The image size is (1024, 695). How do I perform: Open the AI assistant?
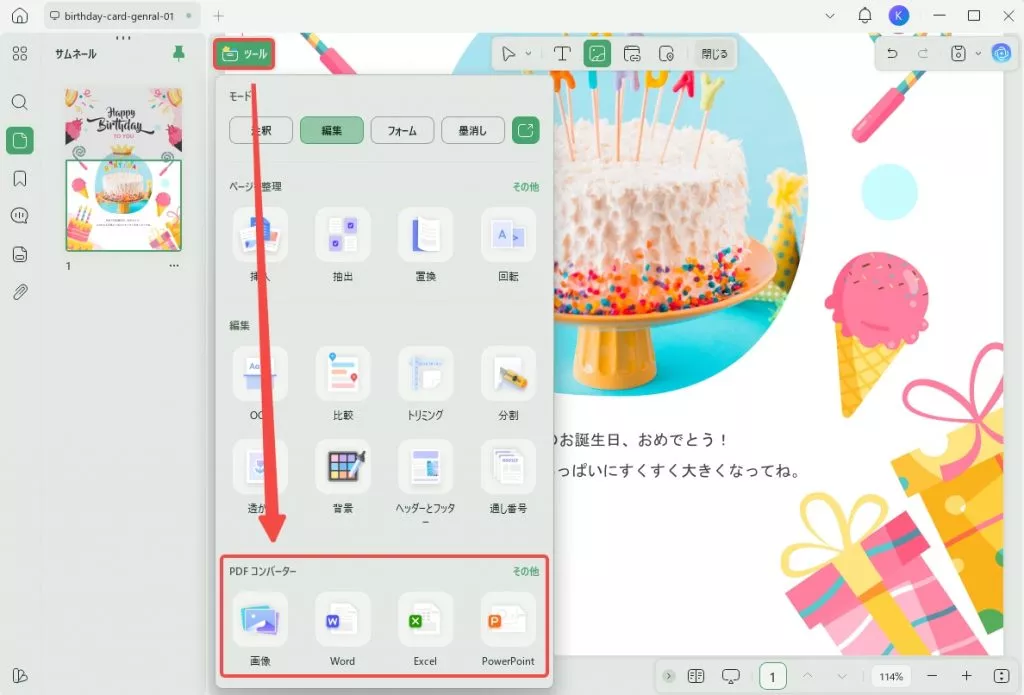1000,53
